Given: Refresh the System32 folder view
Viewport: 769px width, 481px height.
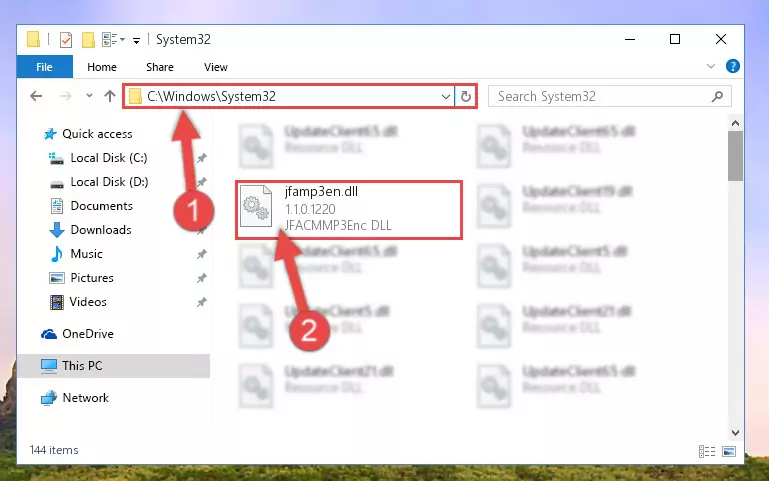Looking at the screenshot, I should pyautogui.click(x=465, y=97).
